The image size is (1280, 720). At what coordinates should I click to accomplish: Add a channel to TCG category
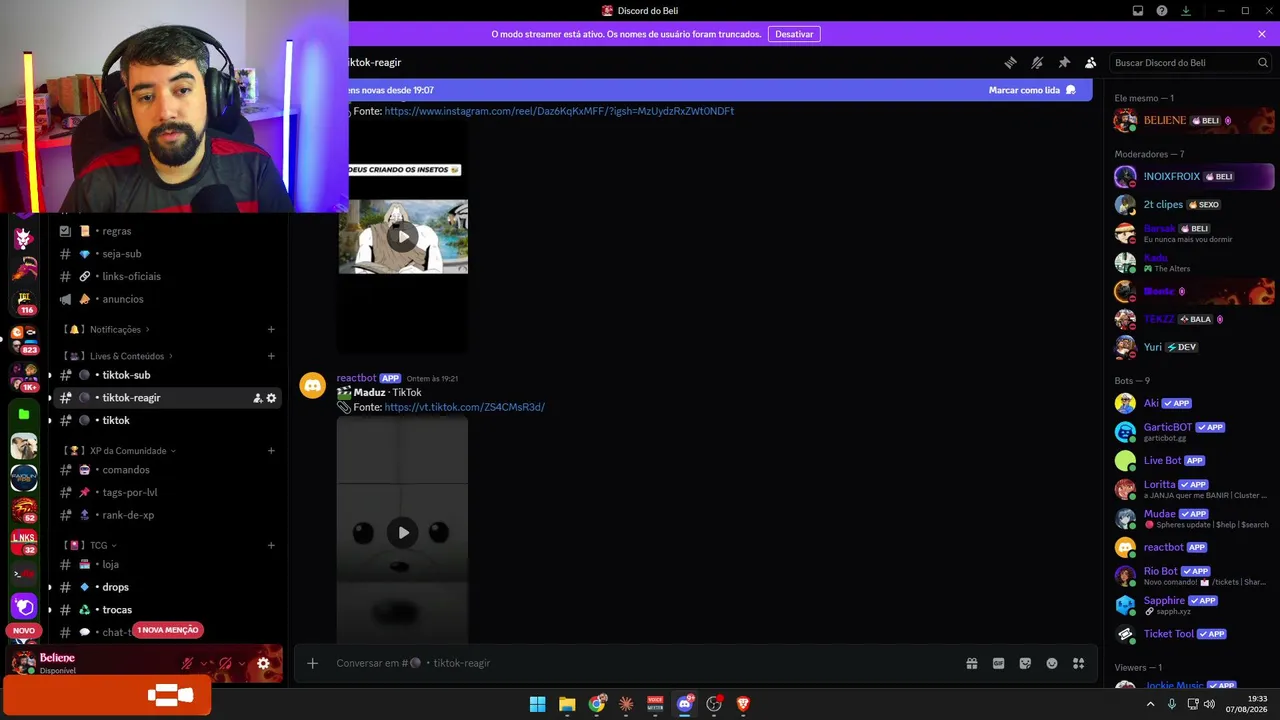271,546
